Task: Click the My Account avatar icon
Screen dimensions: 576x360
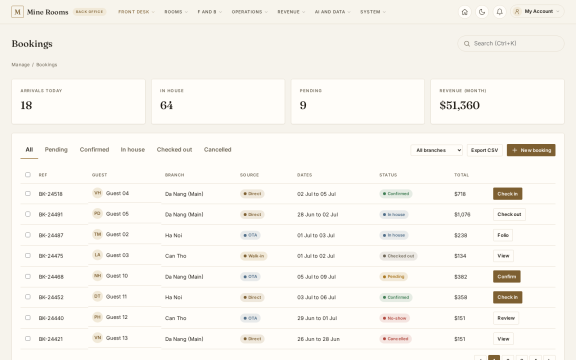Action: [517, 11]
